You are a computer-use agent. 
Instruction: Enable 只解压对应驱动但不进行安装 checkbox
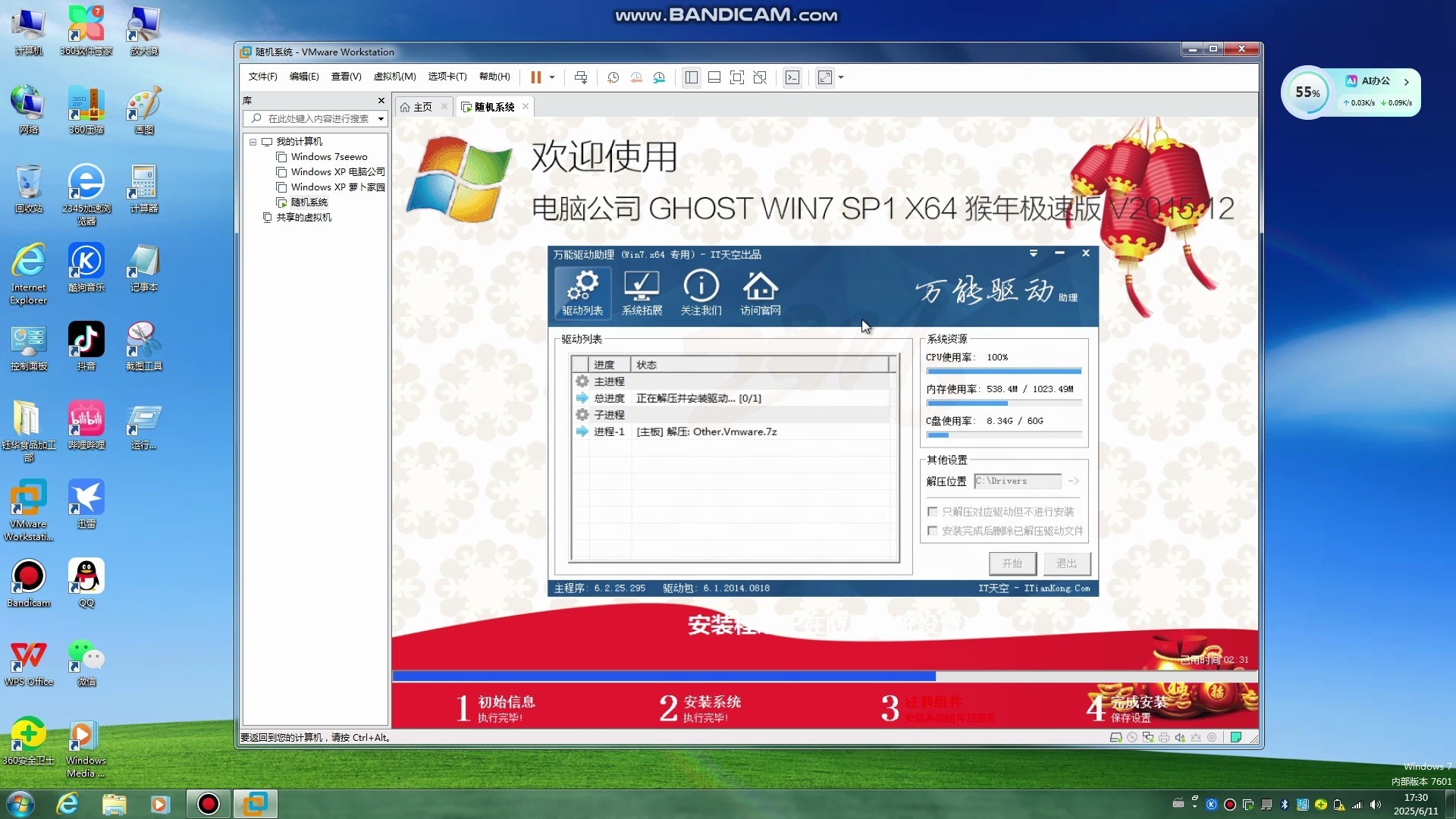click(933, 512)
